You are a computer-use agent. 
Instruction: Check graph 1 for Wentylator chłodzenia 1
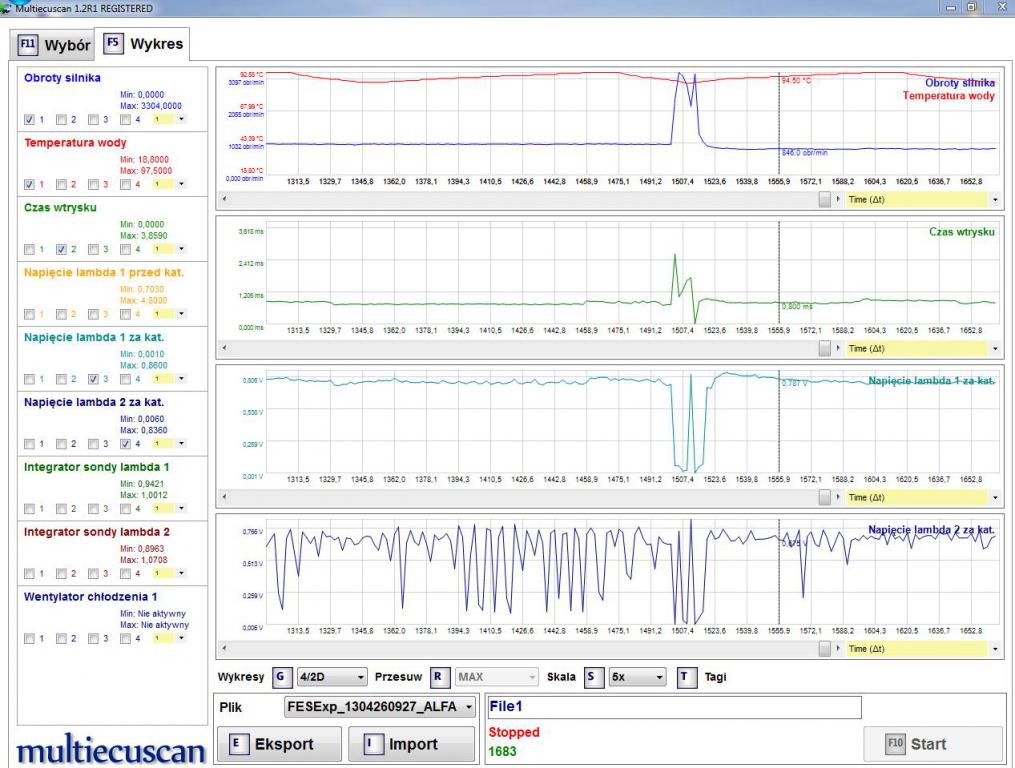click(29, 639)
